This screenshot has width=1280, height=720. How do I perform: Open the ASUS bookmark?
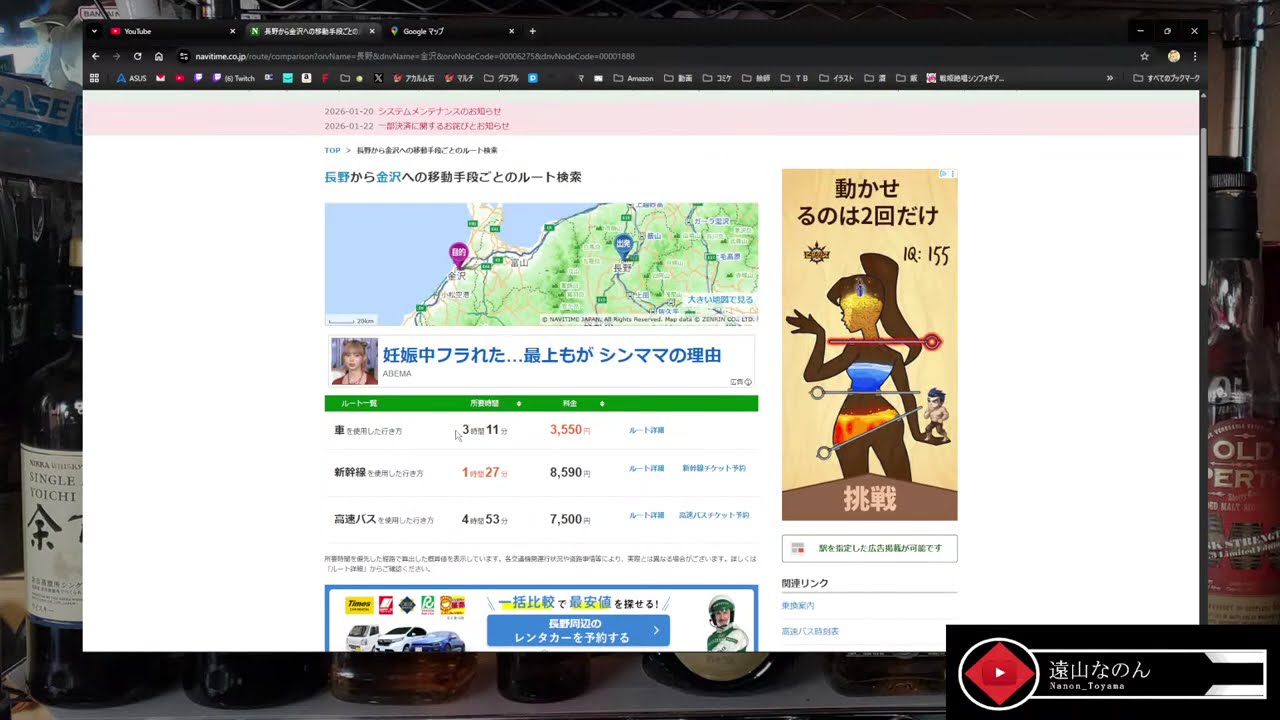click(131, 78)
